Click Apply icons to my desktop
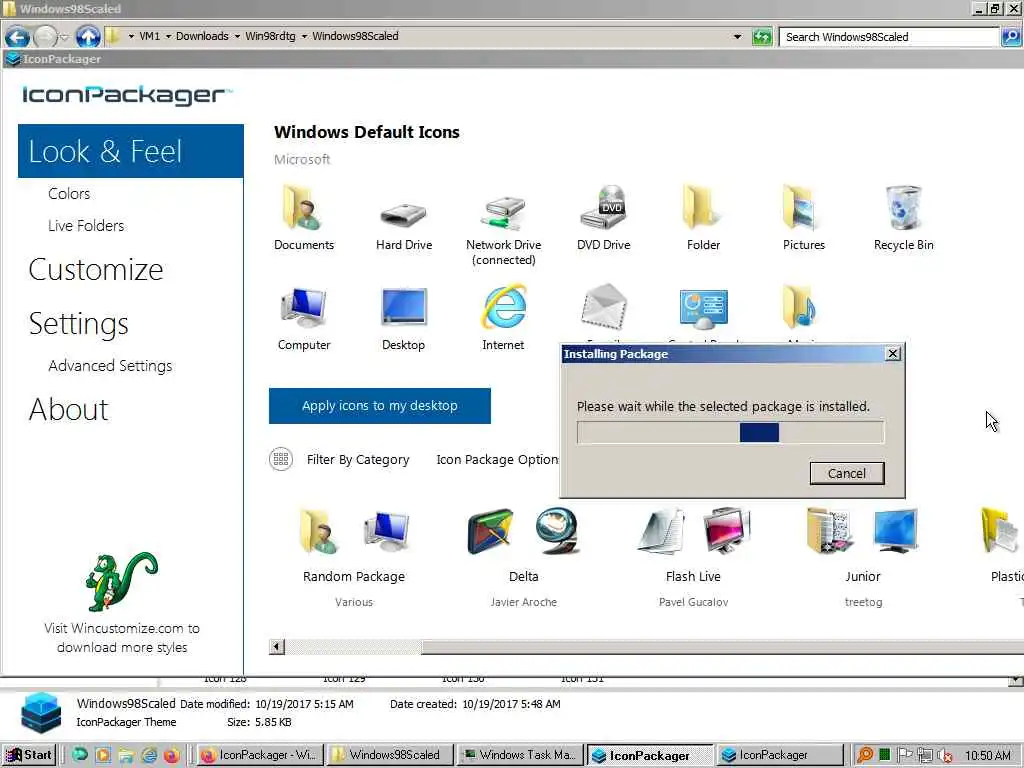 (379, 406)
